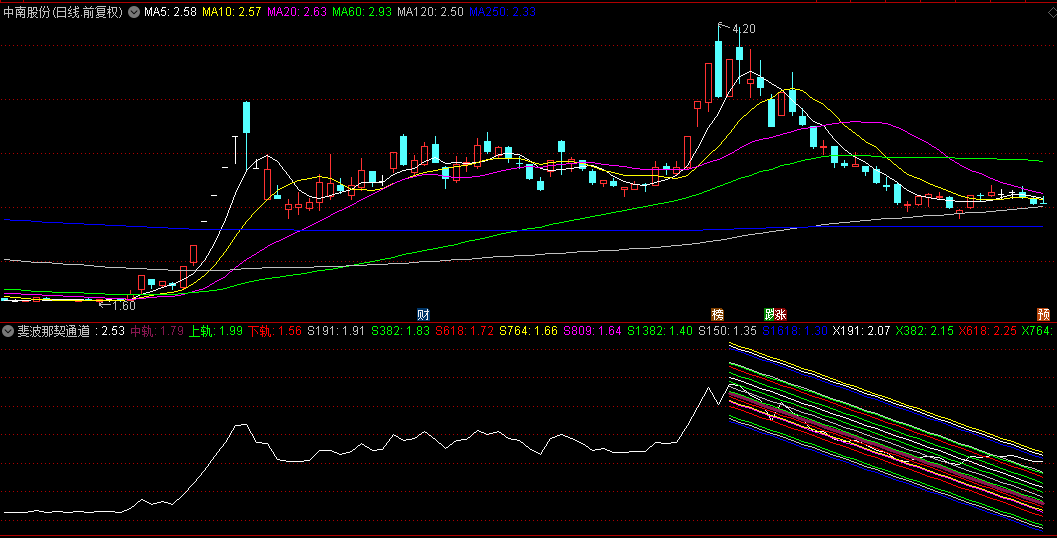Click the green 跌 marker icon

[x=770, y=314]
